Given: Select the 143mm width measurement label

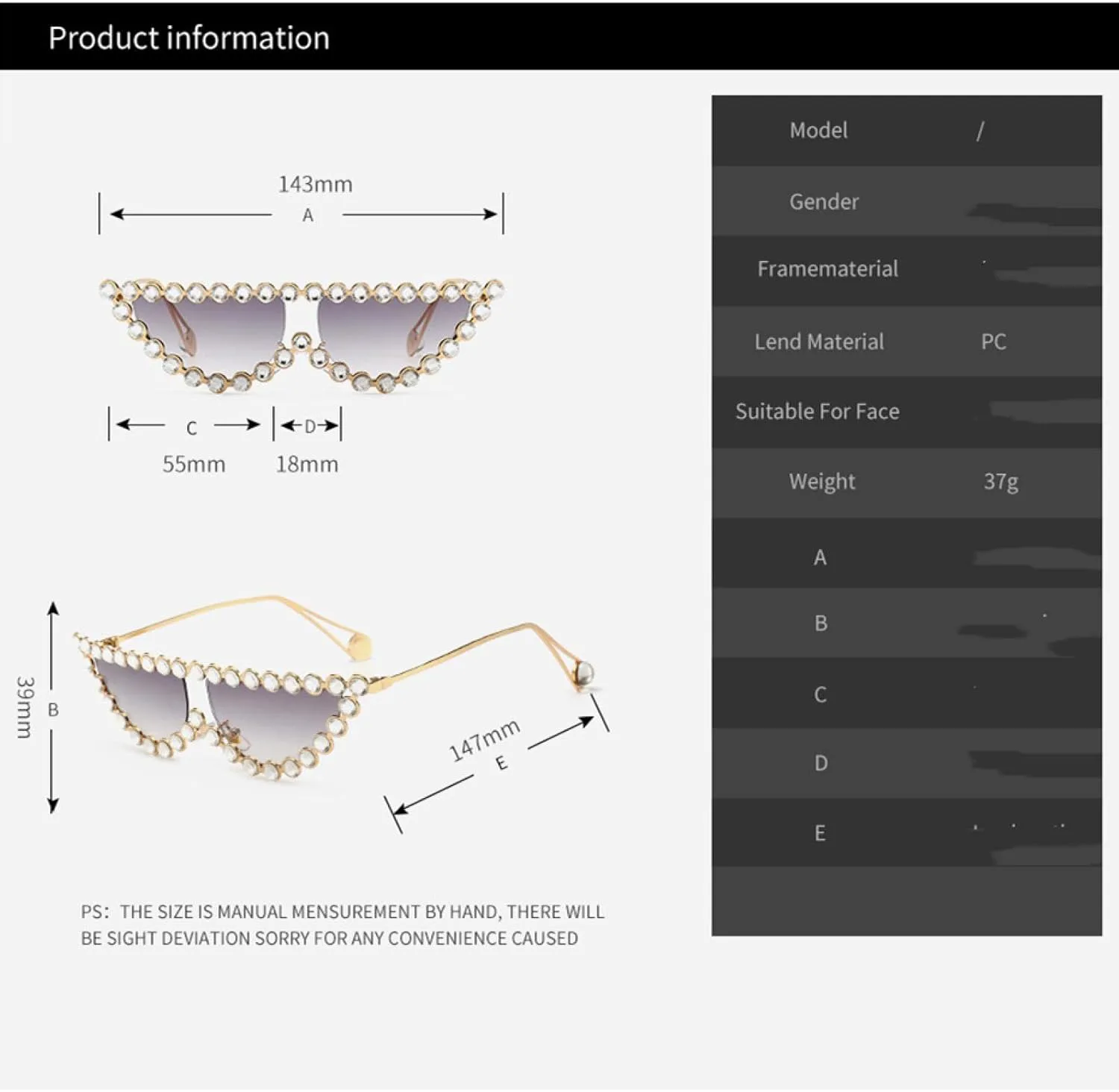Looking at the screenshot, I should pyautogui.click(x=315, y=184).
